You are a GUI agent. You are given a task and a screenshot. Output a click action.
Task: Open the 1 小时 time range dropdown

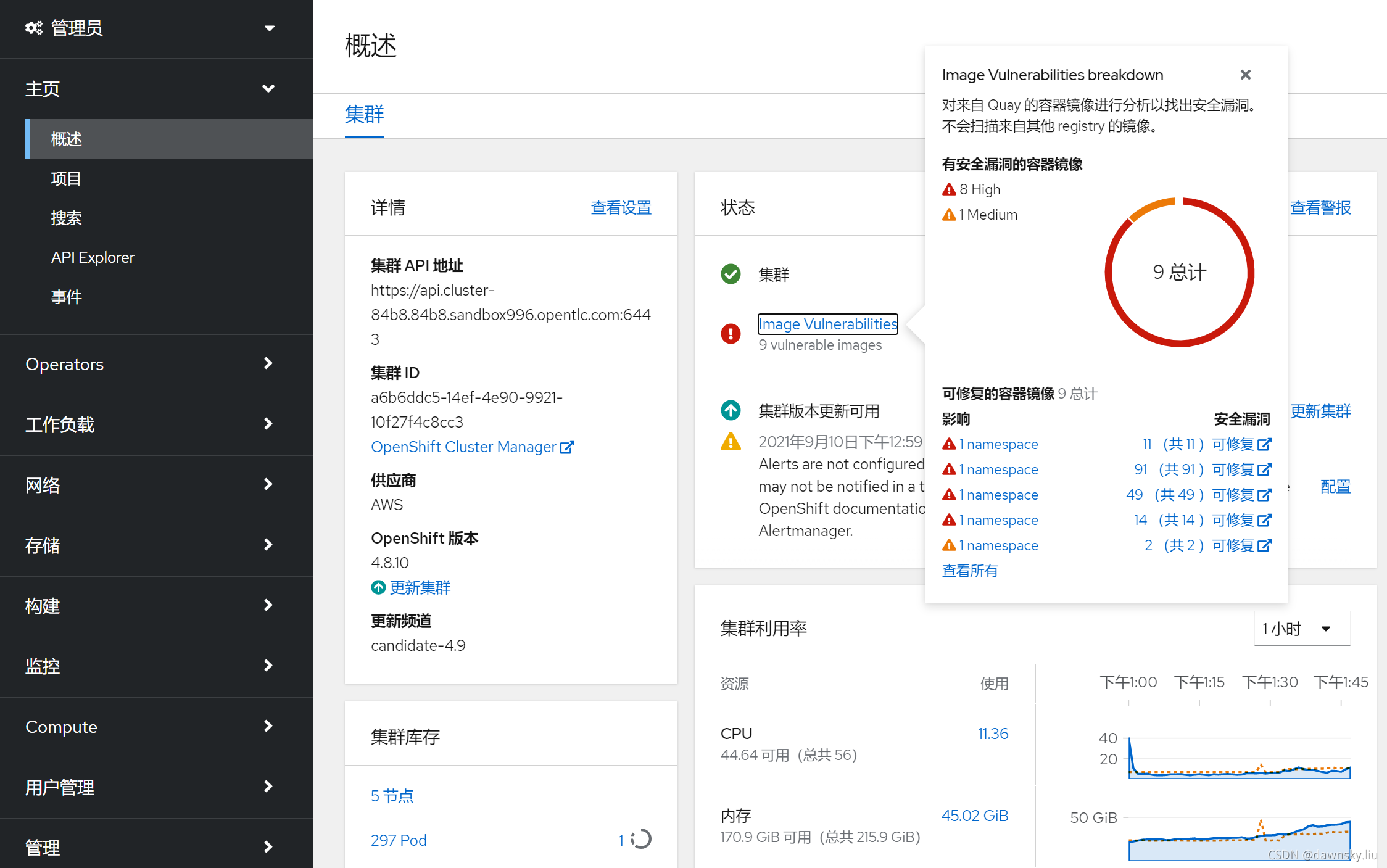click(1302, 629)
